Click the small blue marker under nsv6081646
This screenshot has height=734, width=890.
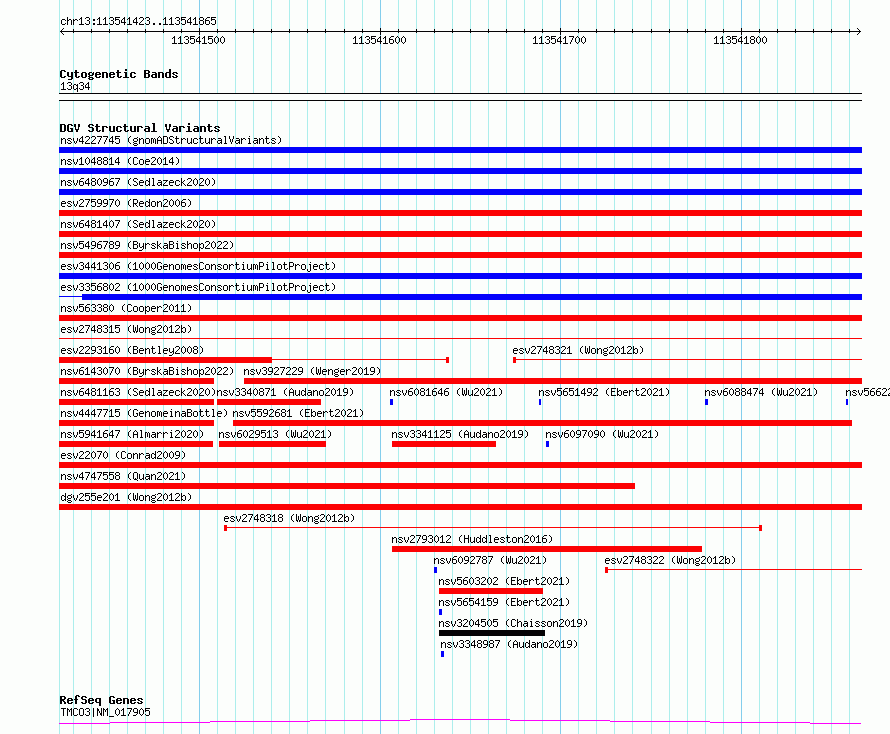392,402
